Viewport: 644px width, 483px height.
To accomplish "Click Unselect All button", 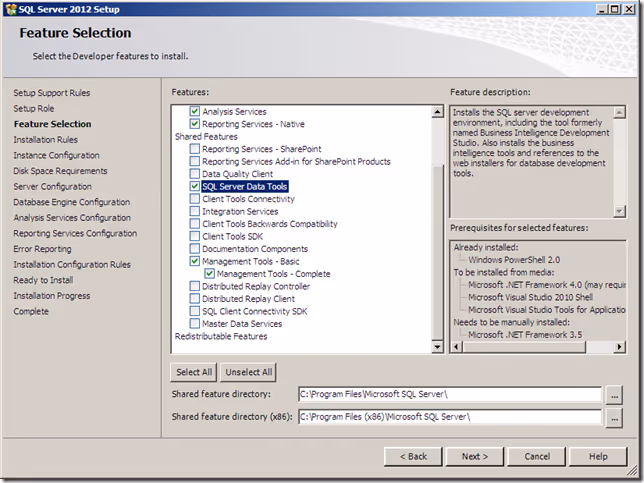I will pyautogui.click(x=248, y=372).
